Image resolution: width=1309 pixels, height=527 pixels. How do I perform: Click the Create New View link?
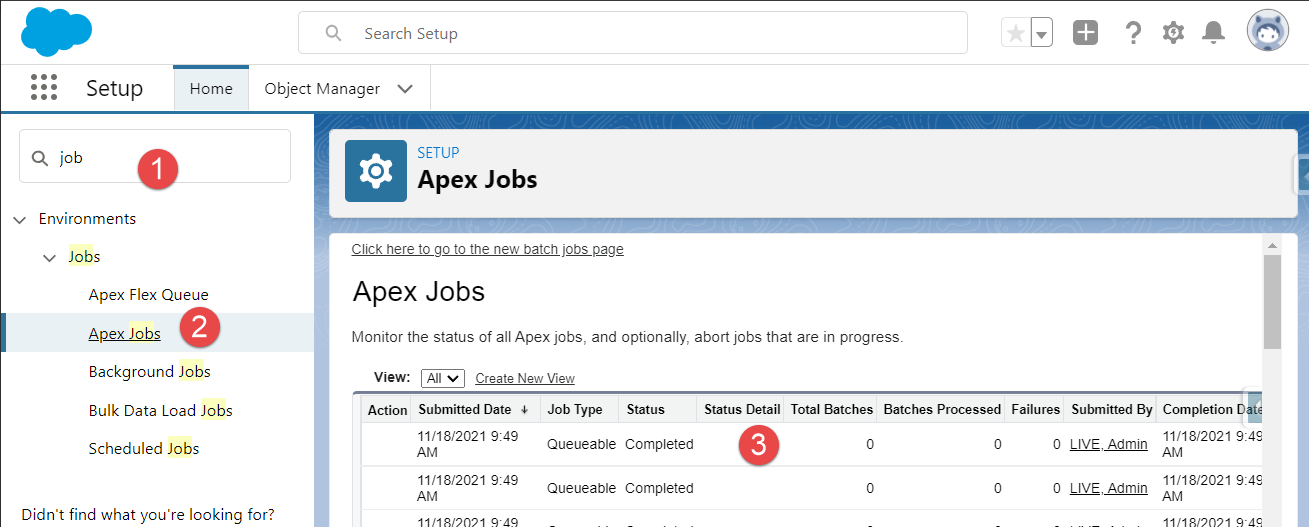tap(525, 378)
